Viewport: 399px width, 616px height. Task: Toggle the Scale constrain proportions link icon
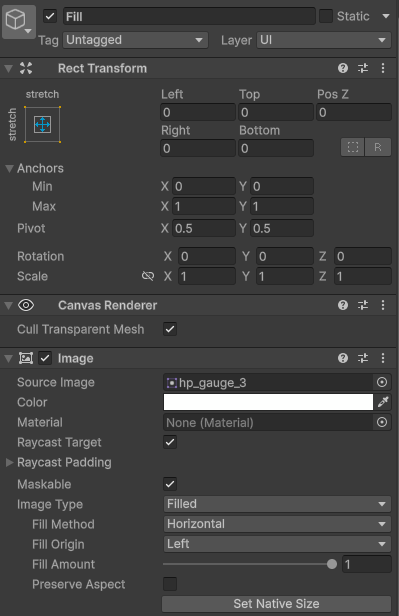tap(148, 276)
